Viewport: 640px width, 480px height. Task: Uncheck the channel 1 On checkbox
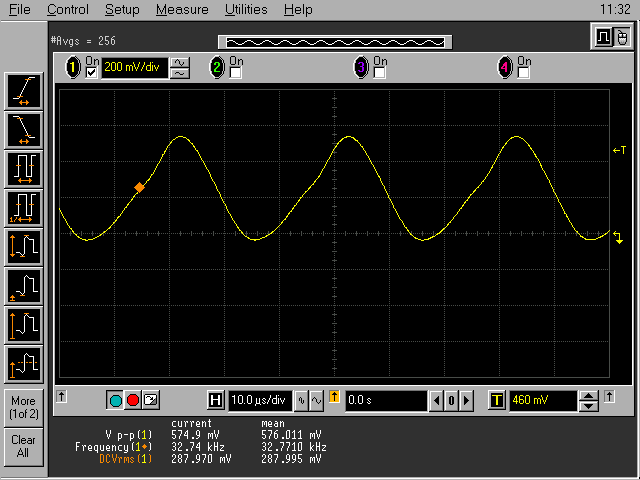click(x=91, y=73)
